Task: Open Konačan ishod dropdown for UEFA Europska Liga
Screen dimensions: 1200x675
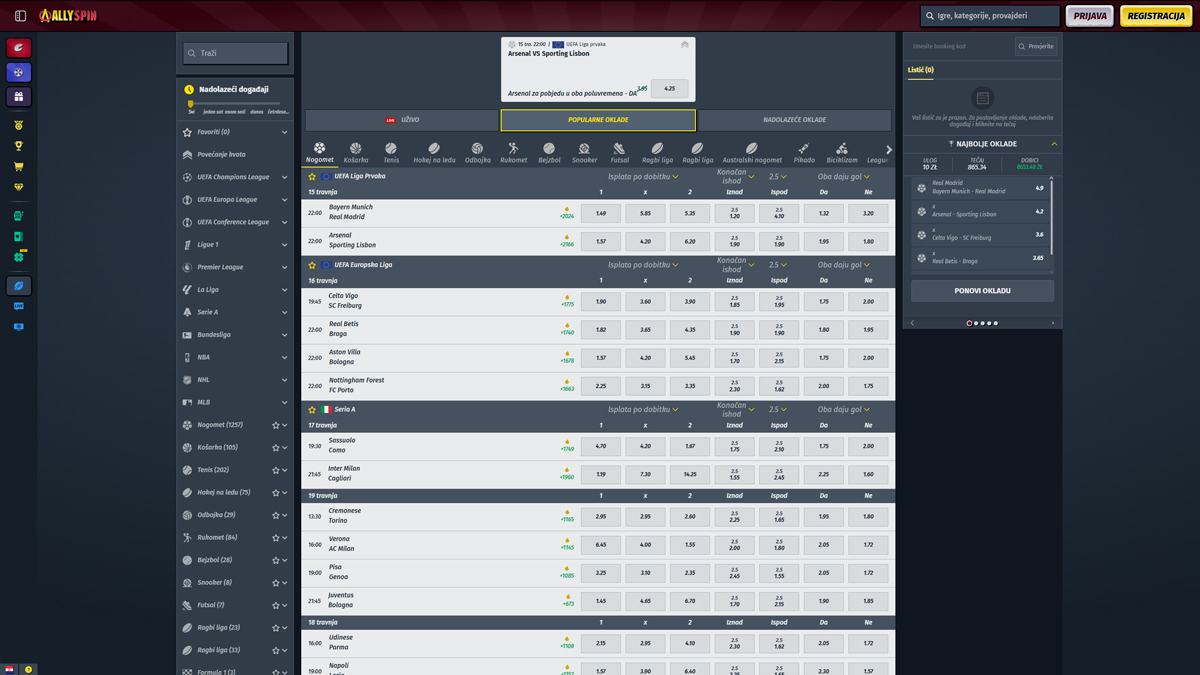Action: [x=735, y=265]
